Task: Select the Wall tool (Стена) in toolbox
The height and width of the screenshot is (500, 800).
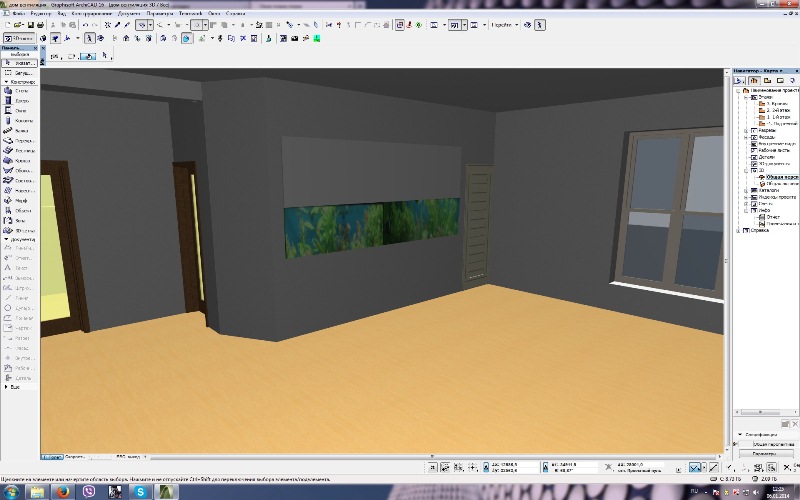Action: coord(20,91)
